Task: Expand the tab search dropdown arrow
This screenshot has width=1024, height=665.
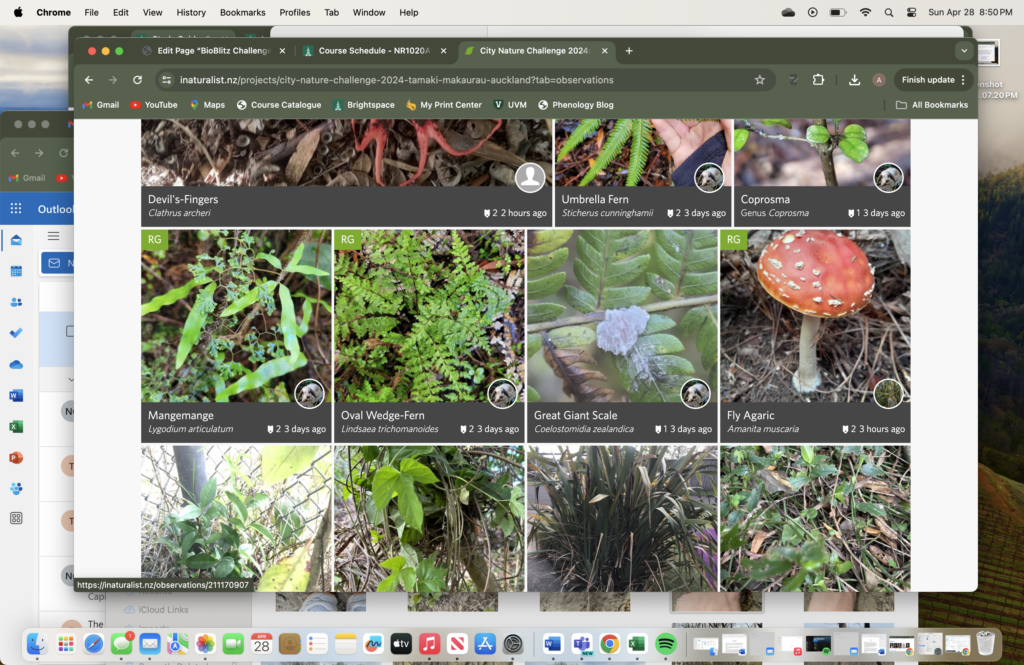Action: (x=964, y=51)
